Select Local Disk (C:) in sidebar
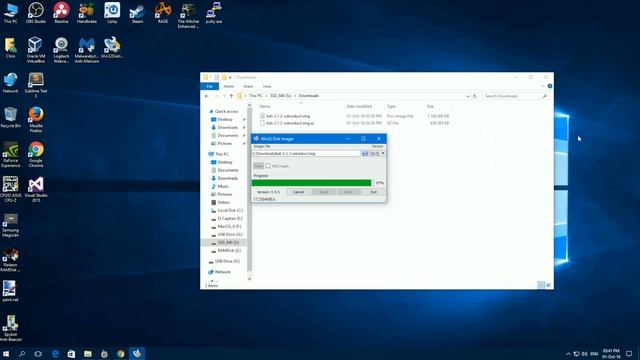The image size is (640, 360). [230, 210]
